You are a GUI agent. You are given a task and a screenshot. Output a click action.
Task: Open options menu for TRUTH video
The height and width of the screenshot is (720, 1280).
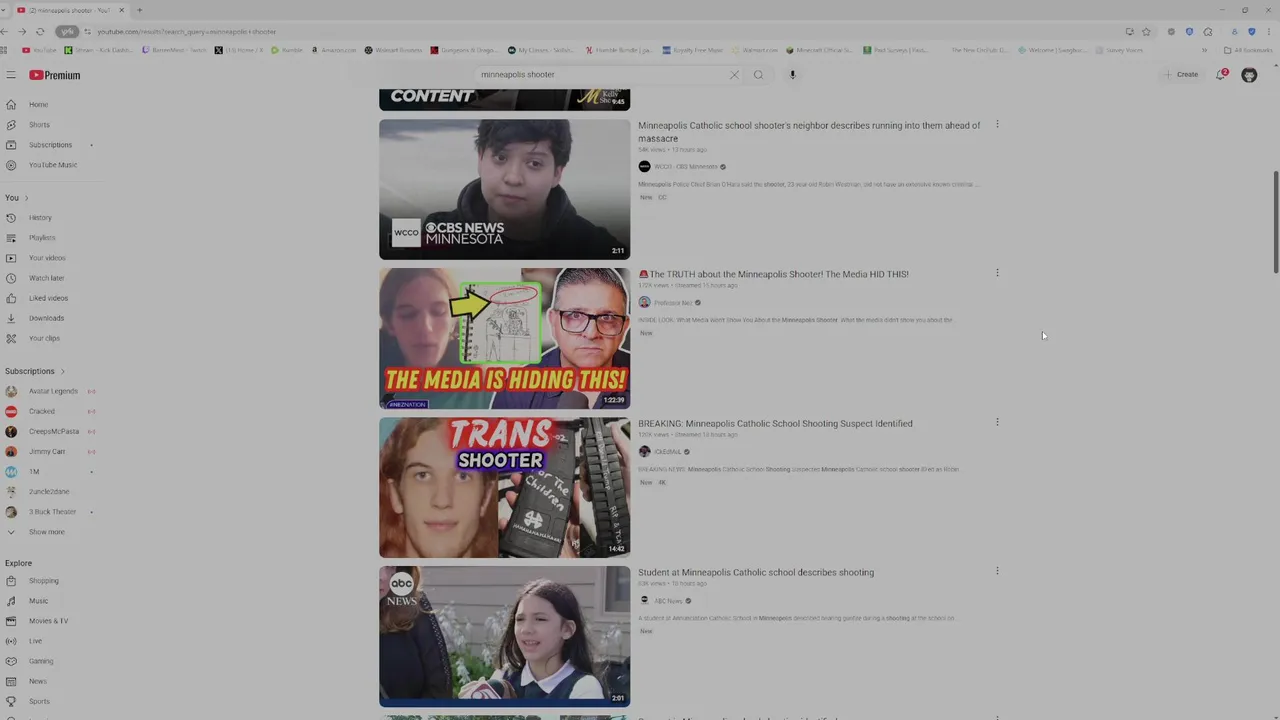point(997,273)
